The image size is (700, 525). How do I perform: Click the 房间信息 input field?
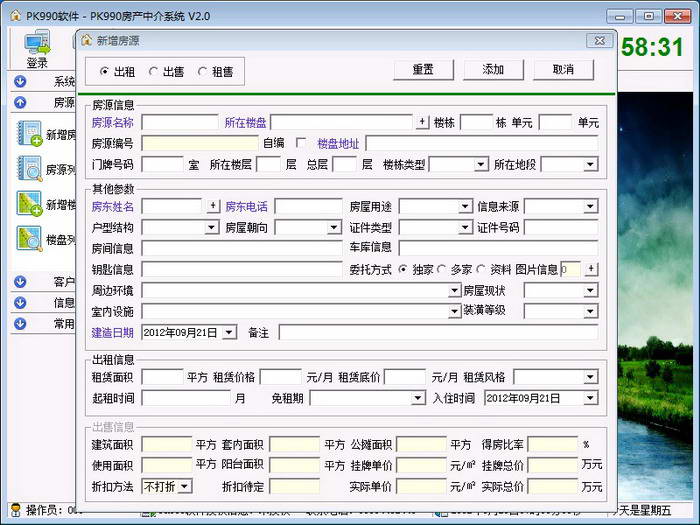click(x=242, y=248)
